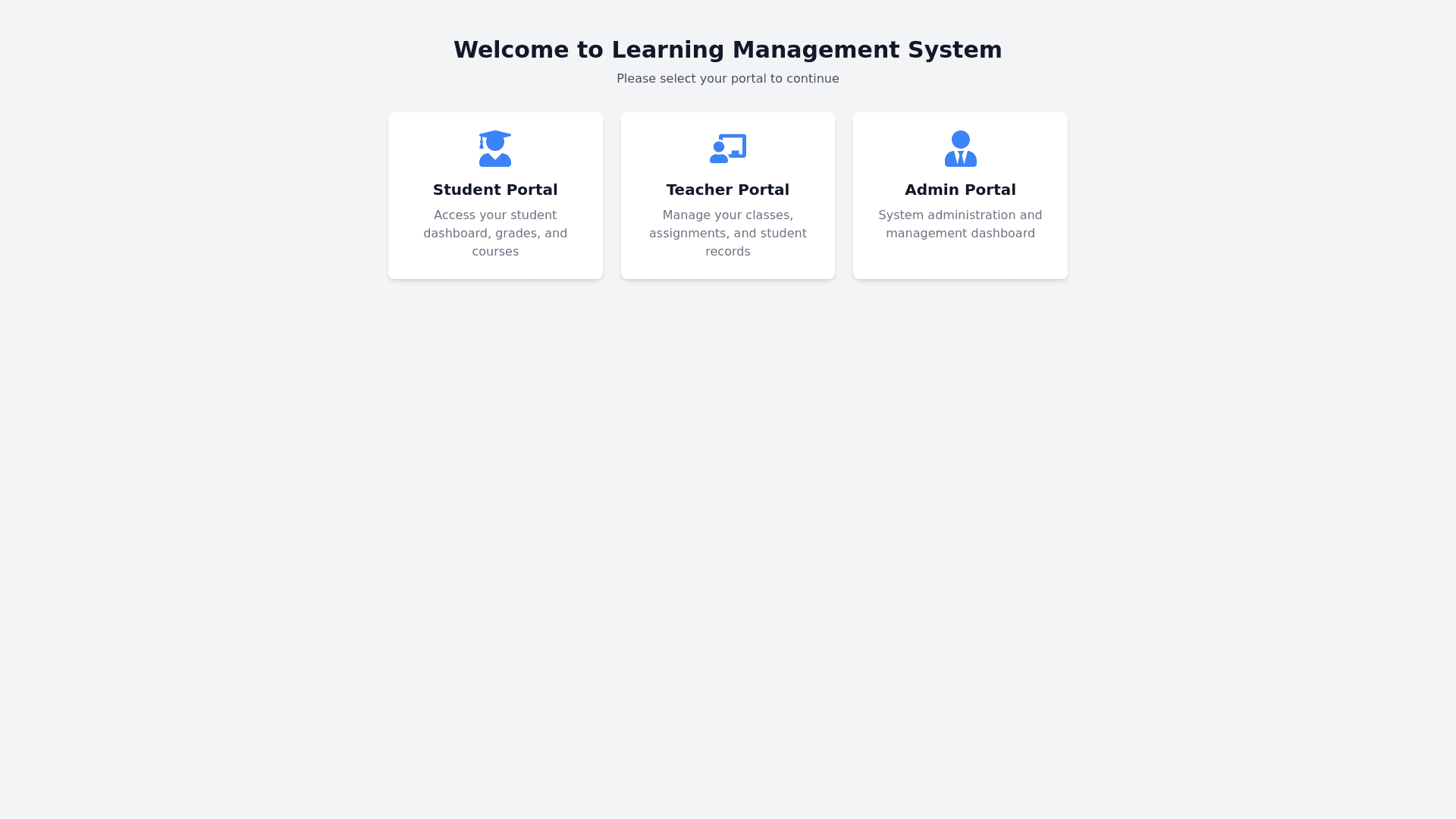1456x819 pixels.
Task: Click the teacher chalkboard icon
Action: (x=728, y=149)
